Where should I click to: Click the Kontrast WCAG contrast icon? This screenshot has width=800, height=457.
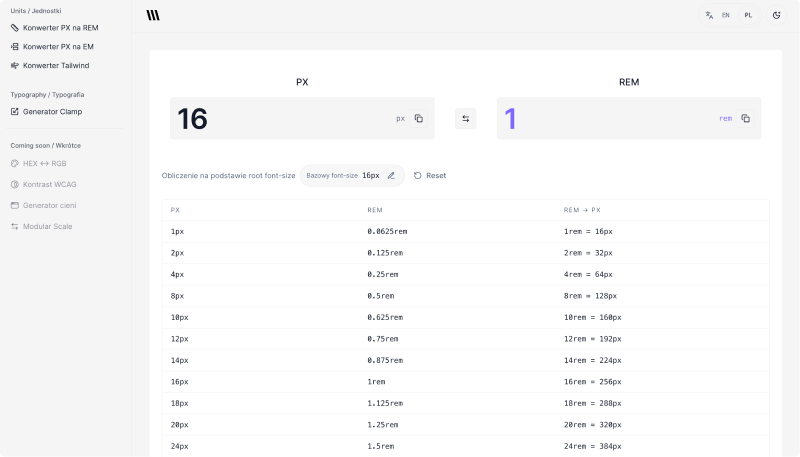coord(15,185)
